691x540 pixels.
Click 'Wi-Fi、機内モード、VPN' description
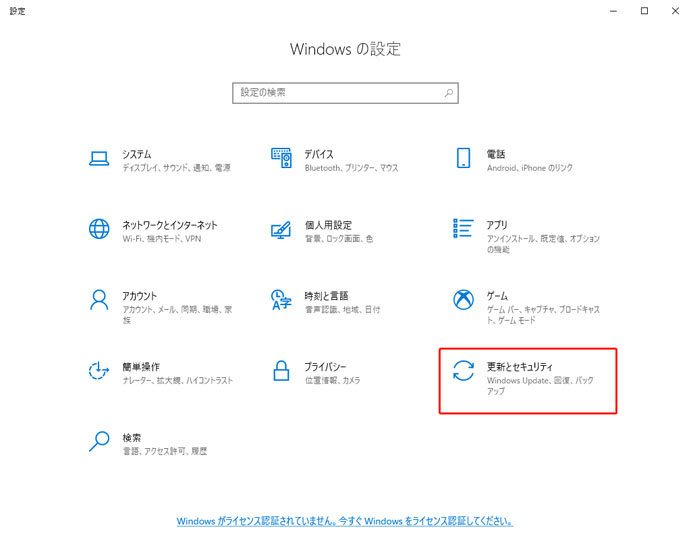162,239
